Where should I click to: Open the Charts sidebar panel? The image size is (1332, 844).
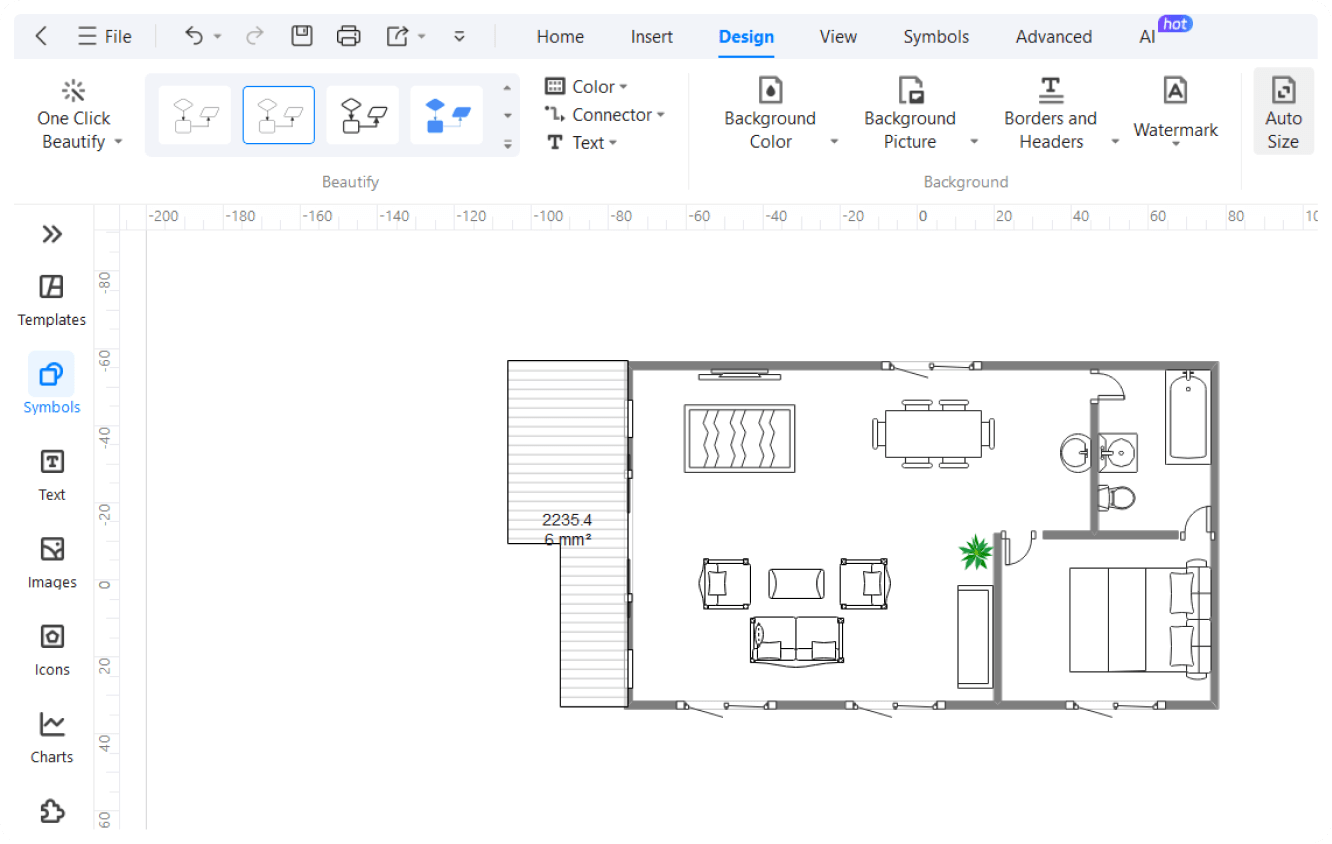point(51,737)
